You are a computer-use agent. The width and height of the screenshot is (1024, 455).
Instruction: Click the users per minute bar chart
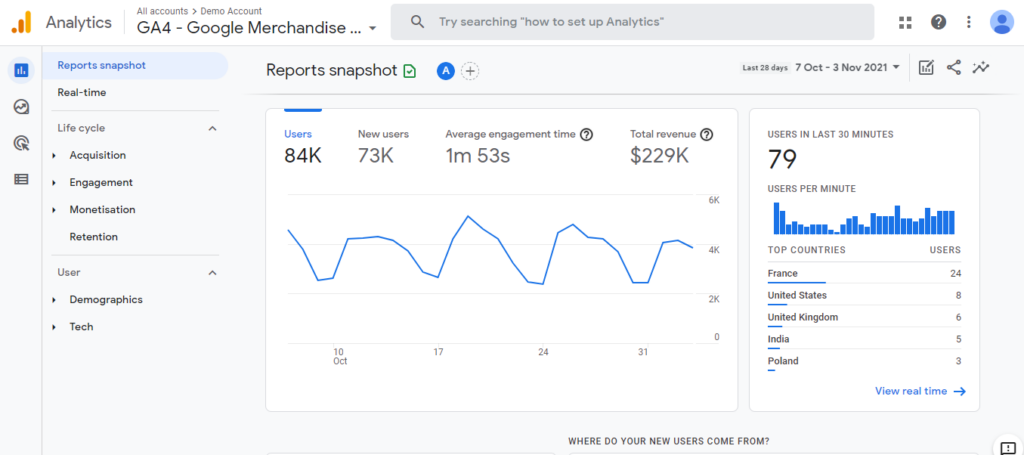tap(864, 218)
